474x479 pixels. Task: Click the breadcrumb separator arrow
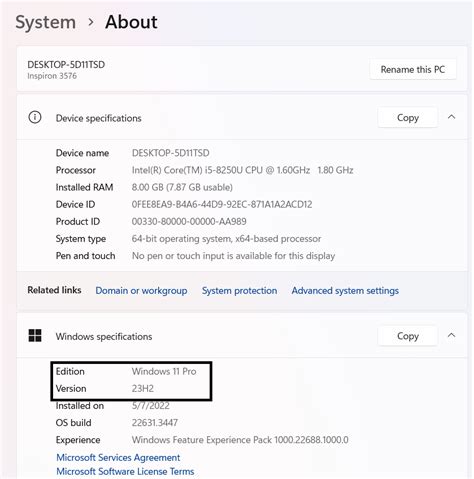click(91, 23)
